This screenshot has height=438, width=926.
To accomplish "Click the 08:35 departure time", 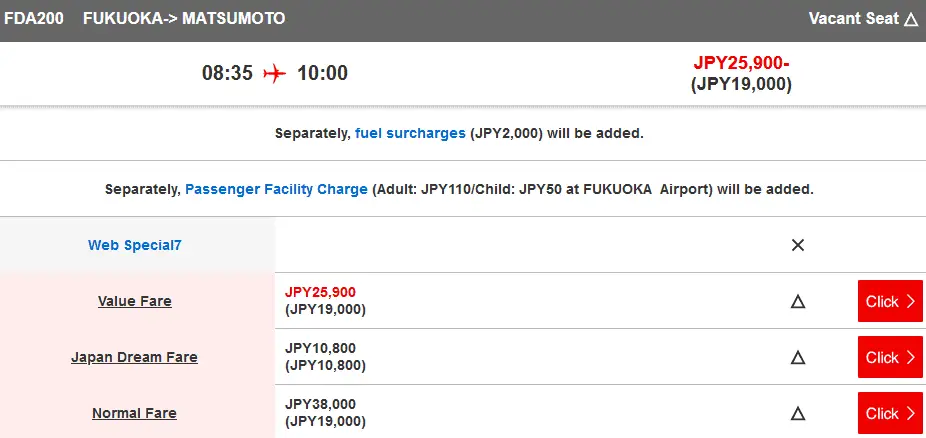I will (x=227, y=73).
